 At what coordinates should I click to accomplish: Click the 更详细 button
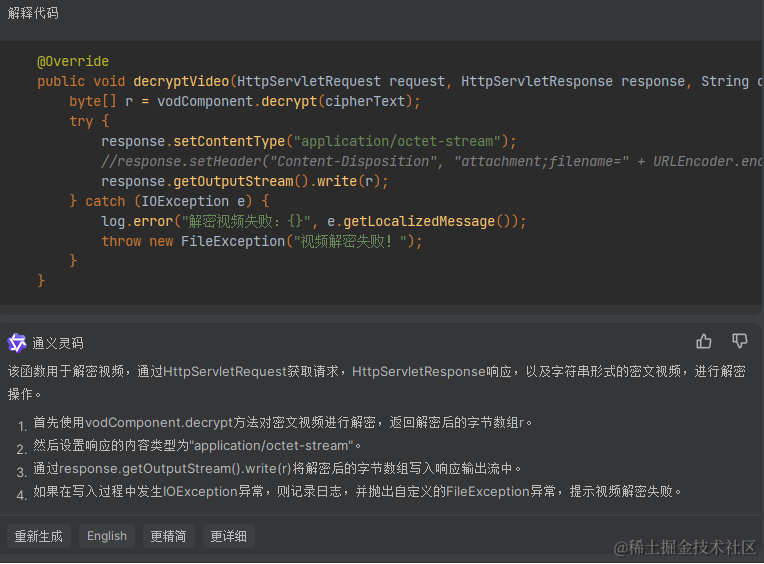229,536
